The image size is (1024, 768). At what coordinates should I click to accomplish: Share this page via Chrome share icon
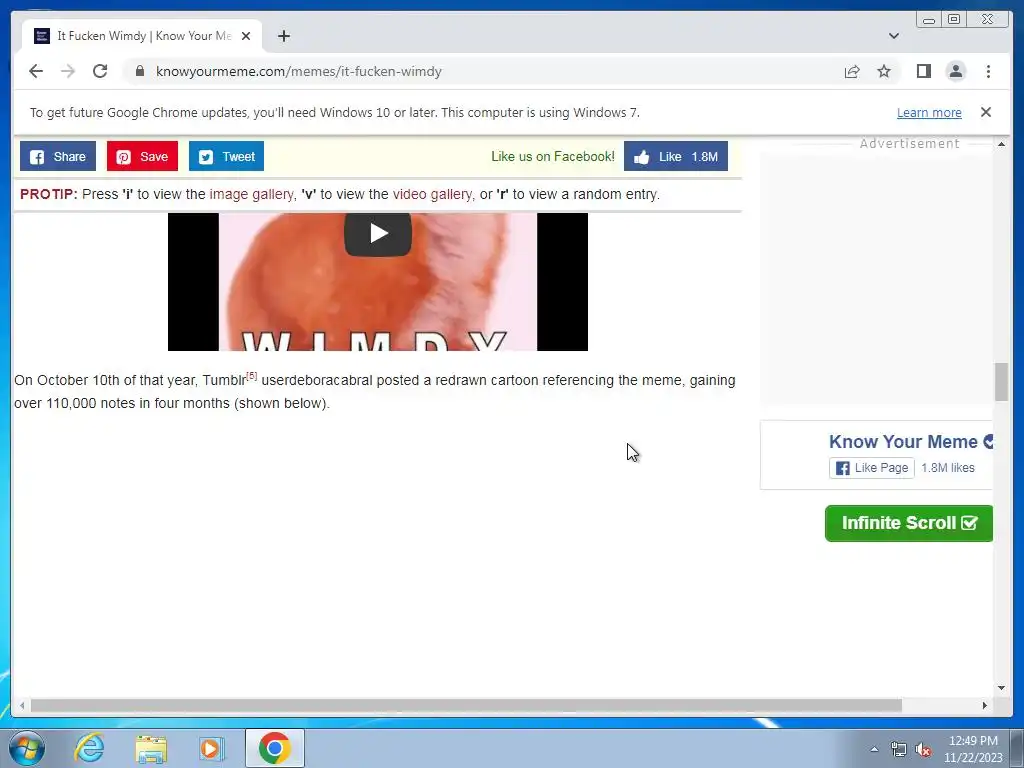(x=852, y=71)
